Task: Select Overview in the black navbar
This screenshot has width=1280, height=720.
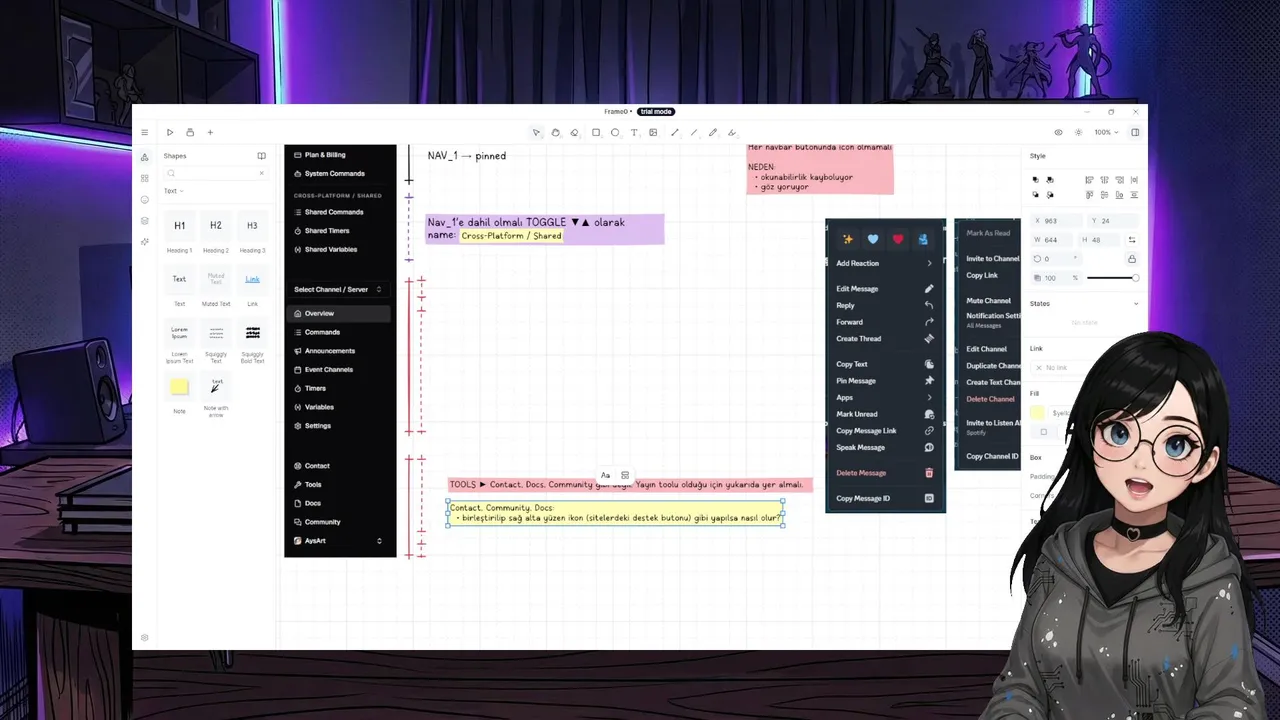Action: [338, 313]
